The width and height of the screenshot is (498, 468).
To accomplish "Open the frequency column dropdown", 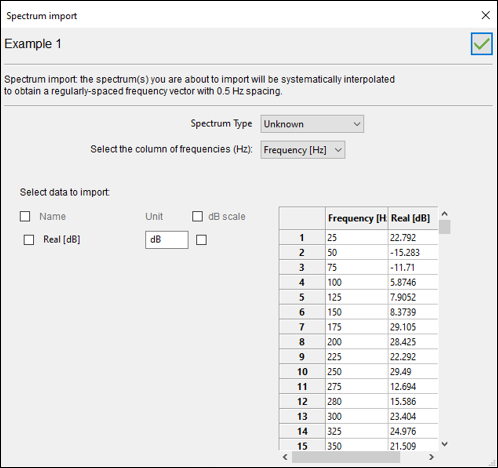I will pos(303,150).
